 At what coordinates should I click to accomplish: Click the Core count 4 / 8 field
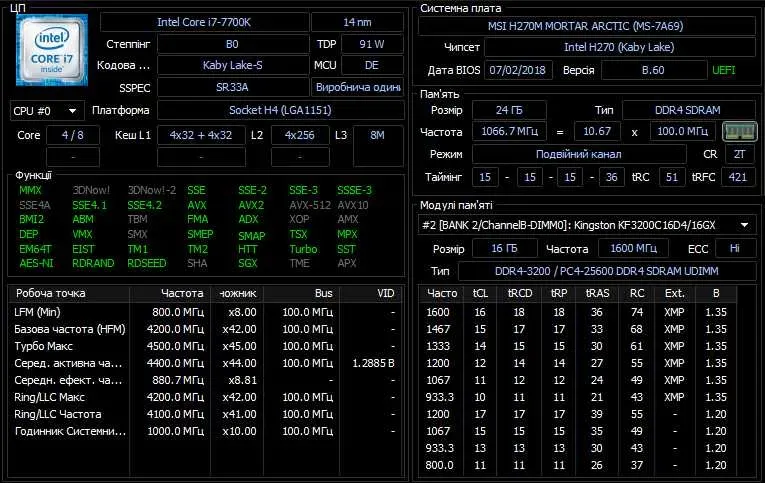[x=73, y=135]
